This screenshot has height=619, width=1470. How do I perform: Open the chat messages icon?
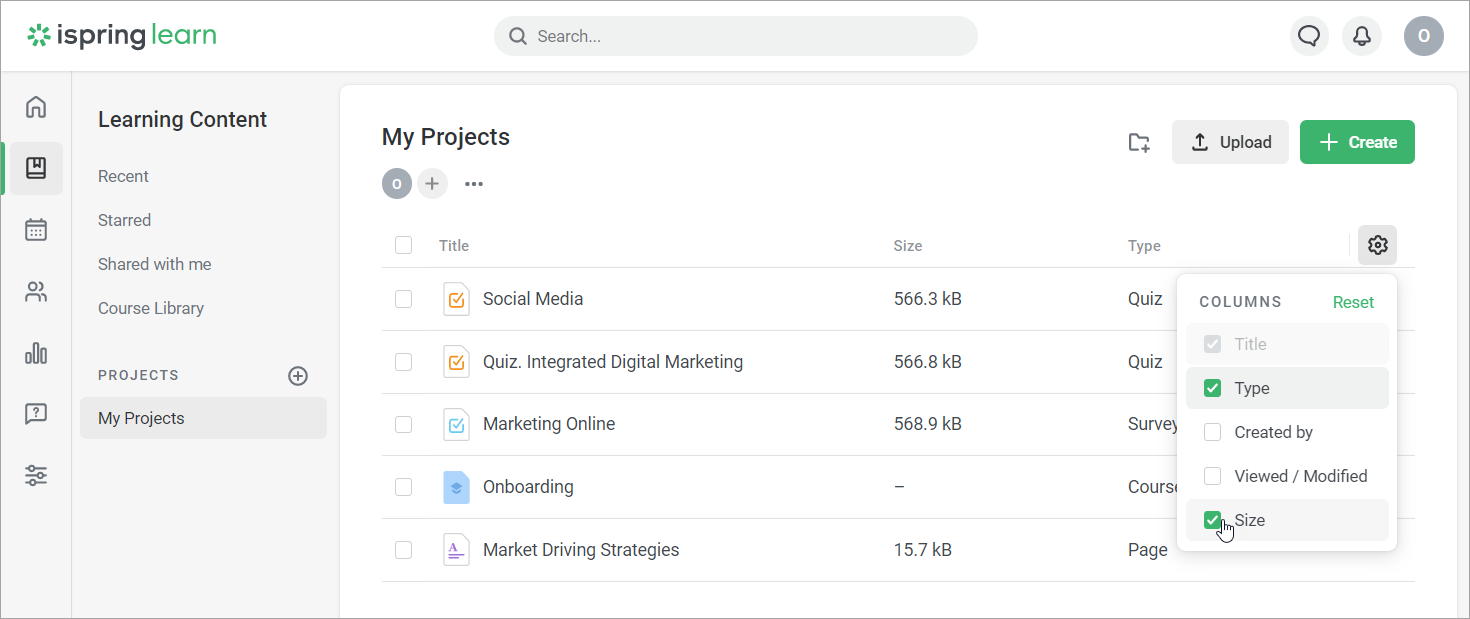coord(1309,37)
